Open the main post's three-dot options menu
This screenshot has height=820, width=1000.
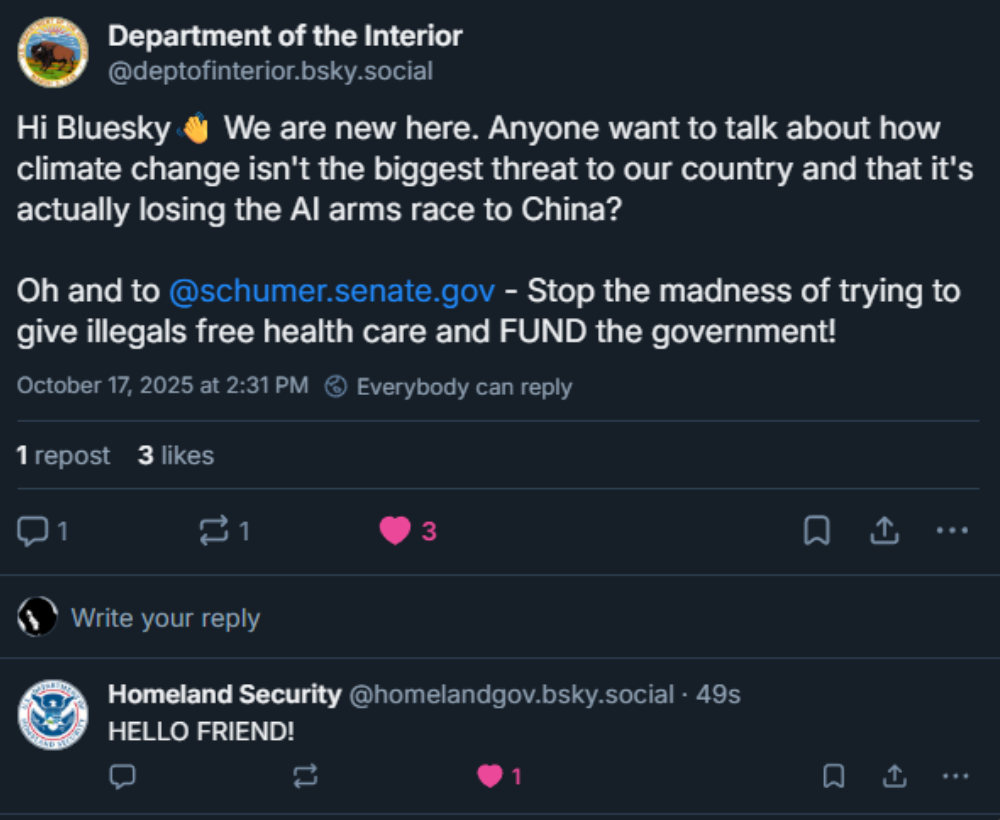pos(952,531)
